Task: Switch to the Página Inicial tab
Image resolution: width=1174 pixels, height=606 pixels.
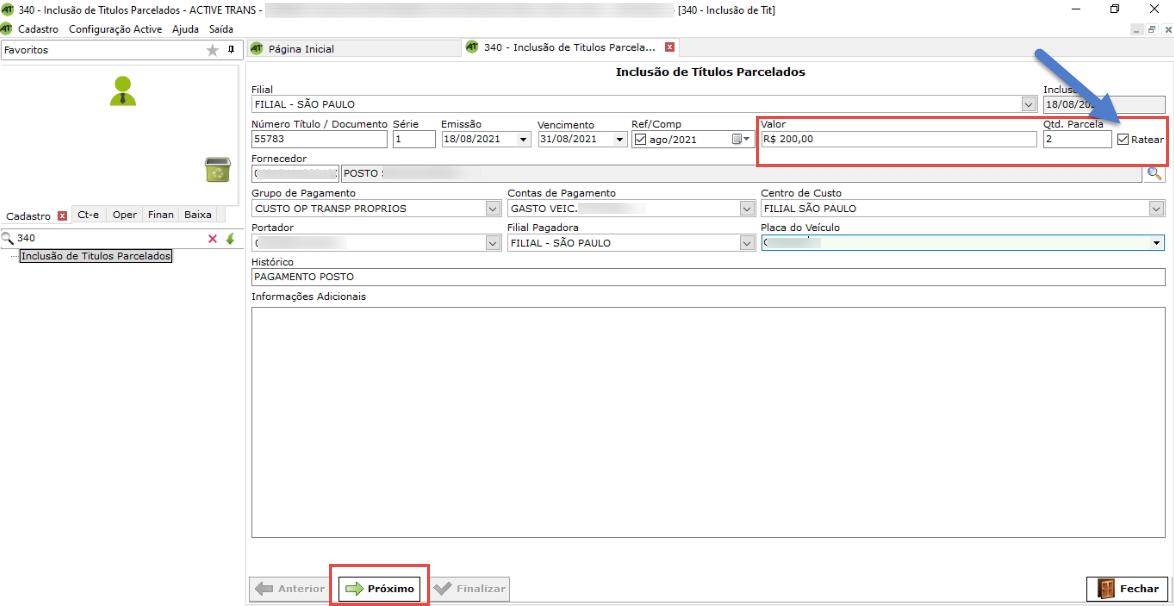Action: coord(301,48)
